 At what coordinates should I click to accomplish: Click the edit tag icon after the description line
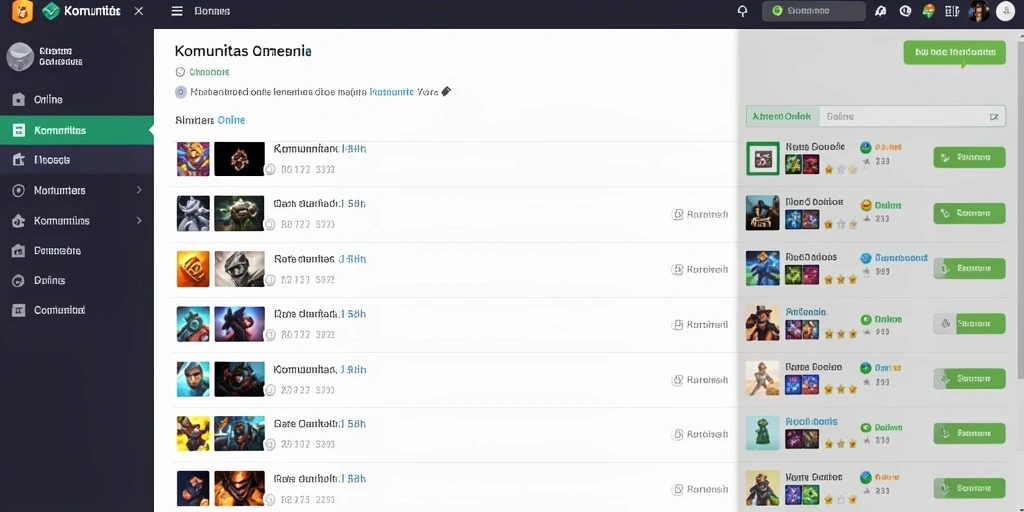point(446,92)
